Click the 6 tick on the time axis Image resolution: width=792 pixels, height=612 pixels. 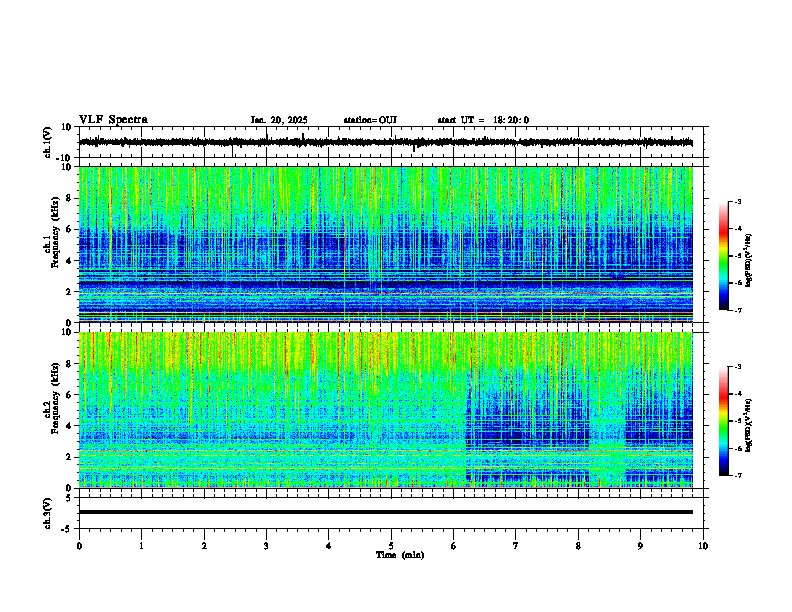[453, 546]
